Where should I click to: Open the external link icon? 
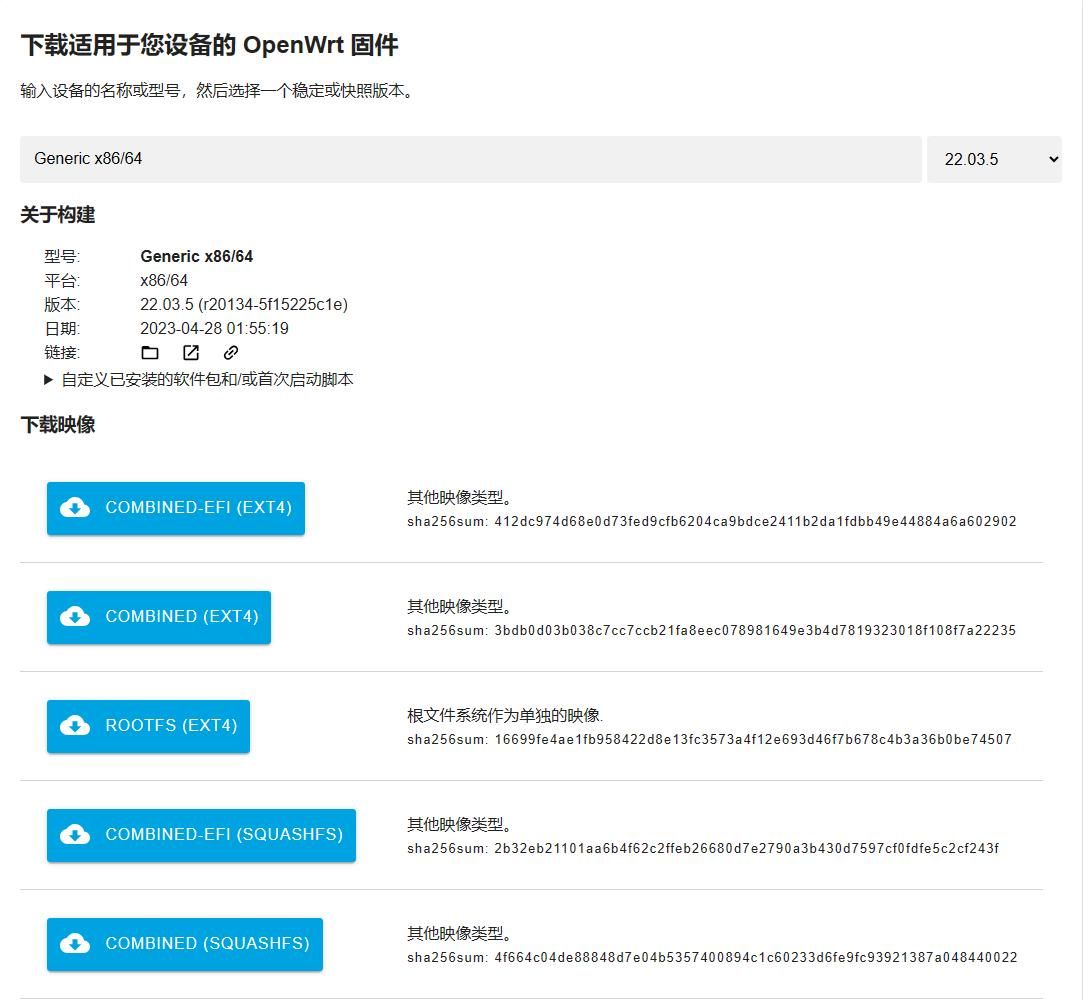(x=191, y=353)
